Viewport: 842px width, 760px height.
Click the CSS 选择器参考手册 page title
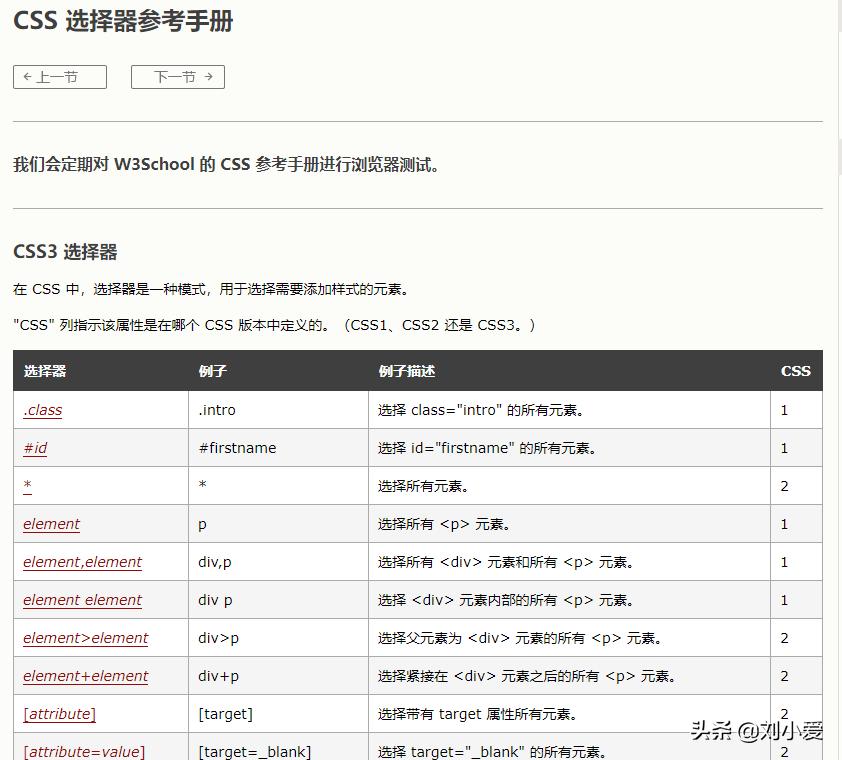click(122, 21)
